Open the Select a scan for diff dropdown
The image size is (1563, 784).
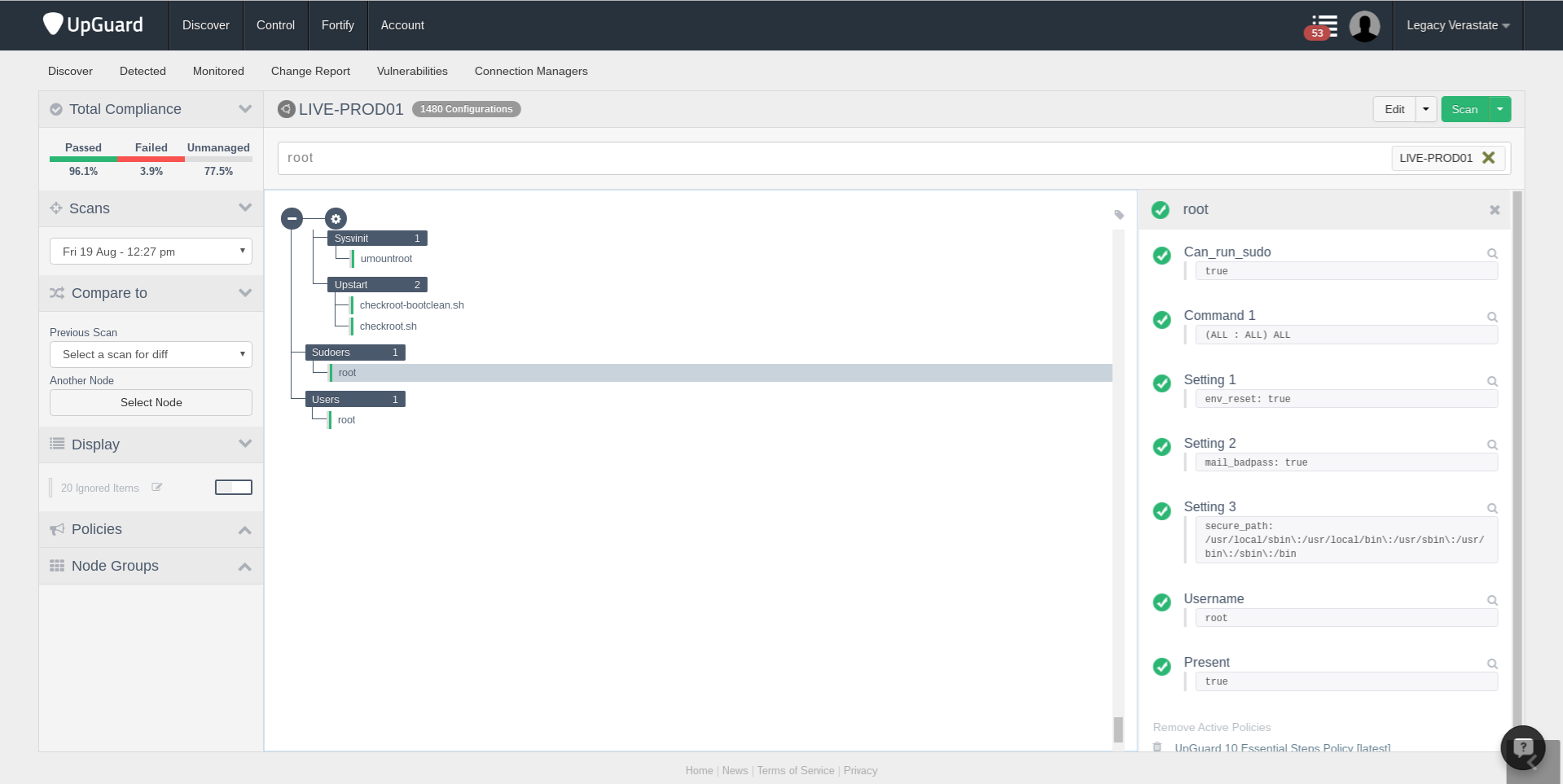coord(151,354)
